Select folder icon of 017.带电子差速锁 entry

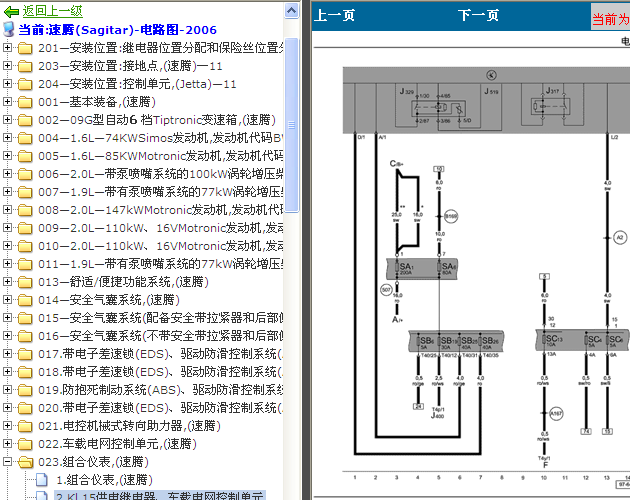[x=25, y=354]
